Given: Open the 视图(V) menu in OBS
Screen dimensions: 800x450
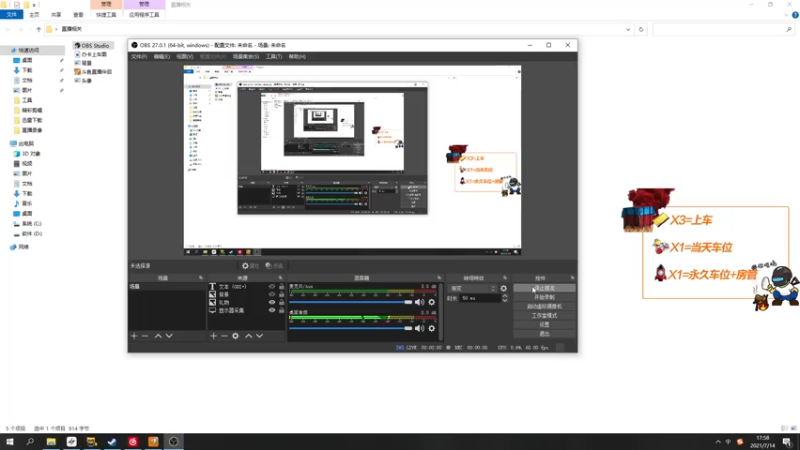Looking at the screenshot, I should coord(185,57).
